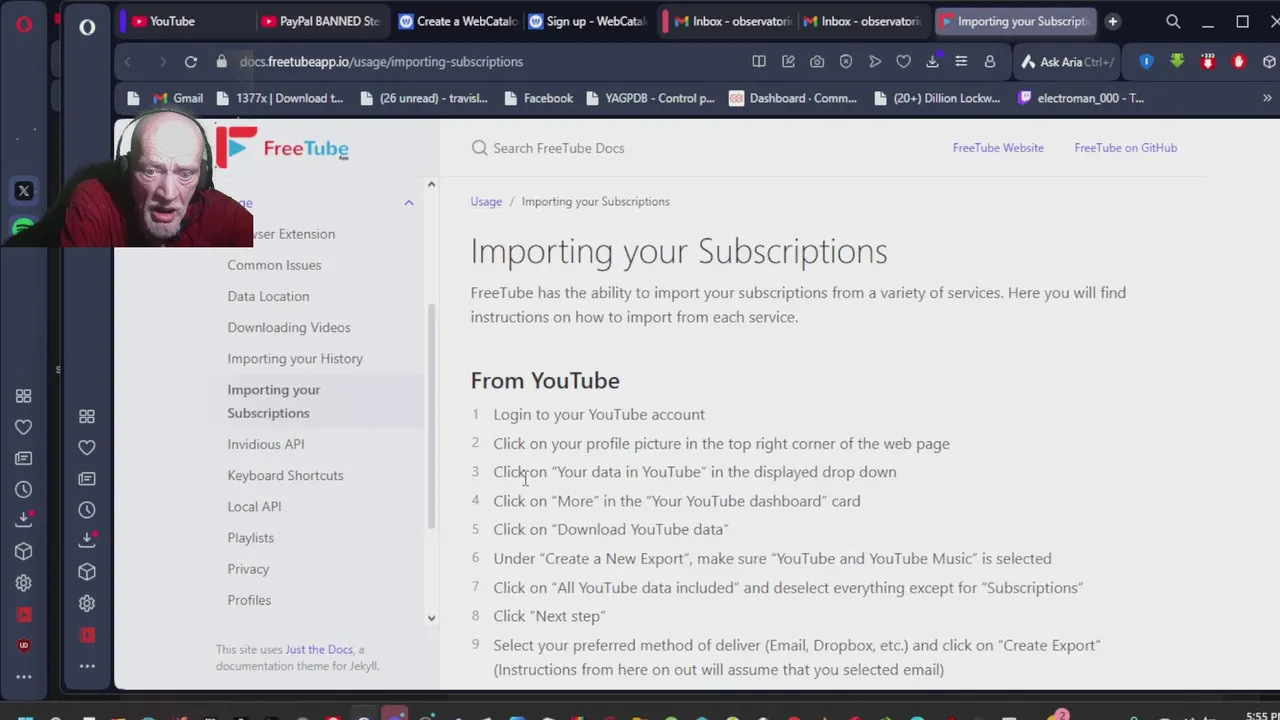The width and height of the screenshot is (1280, 720).
Task: Click the send arrow icon in address bar
Action: [x=875, y=62]
